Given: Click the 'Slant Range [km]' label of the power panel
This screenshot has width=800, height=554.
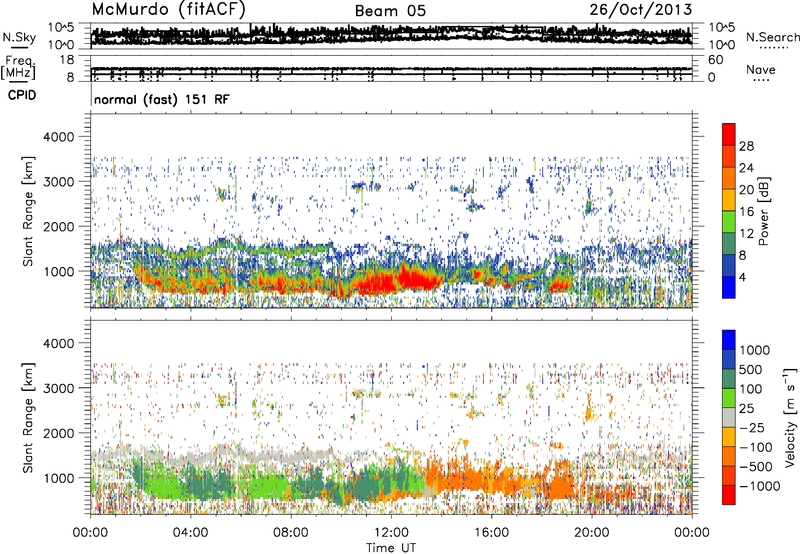Looking at the screenshot, I should tap(28, 211).
